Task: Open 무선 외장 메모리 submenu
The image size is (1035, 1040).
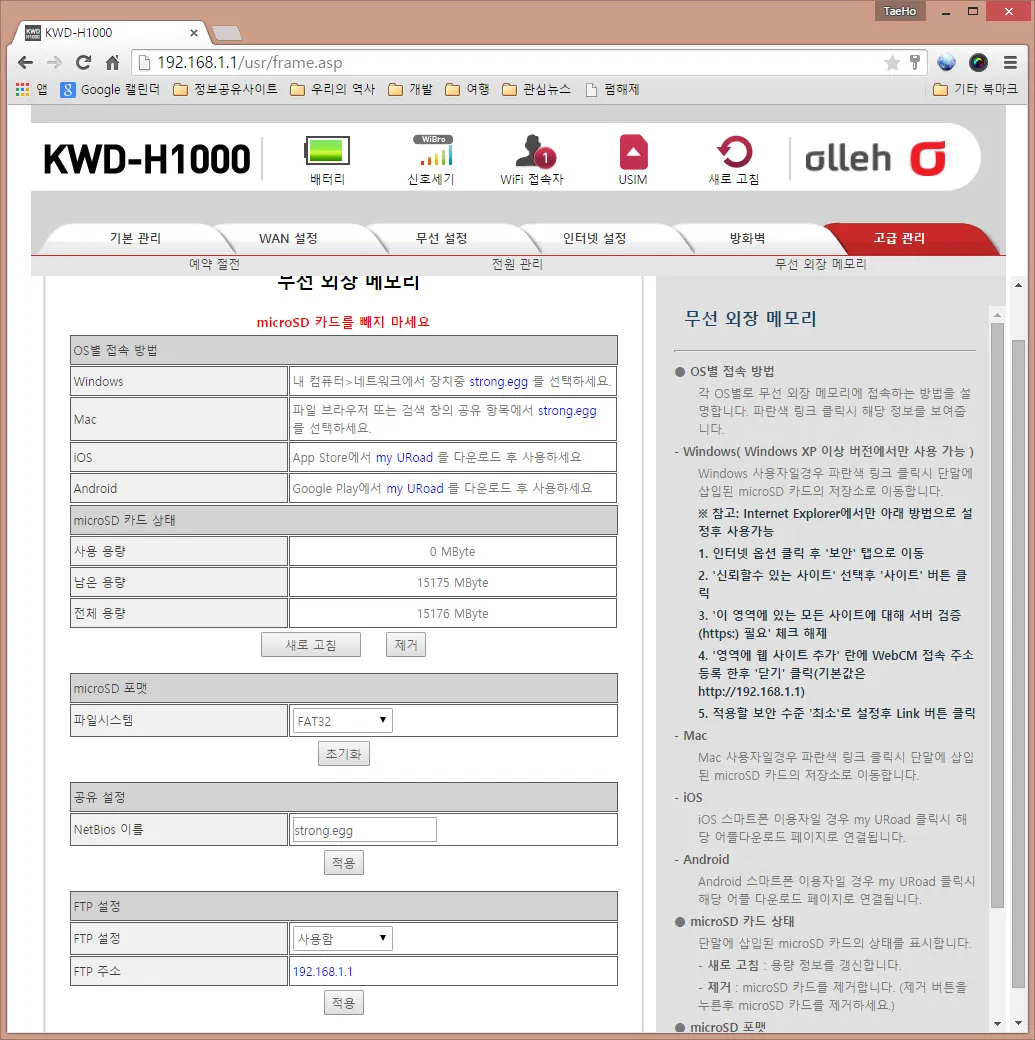Action: pos(821,264)
